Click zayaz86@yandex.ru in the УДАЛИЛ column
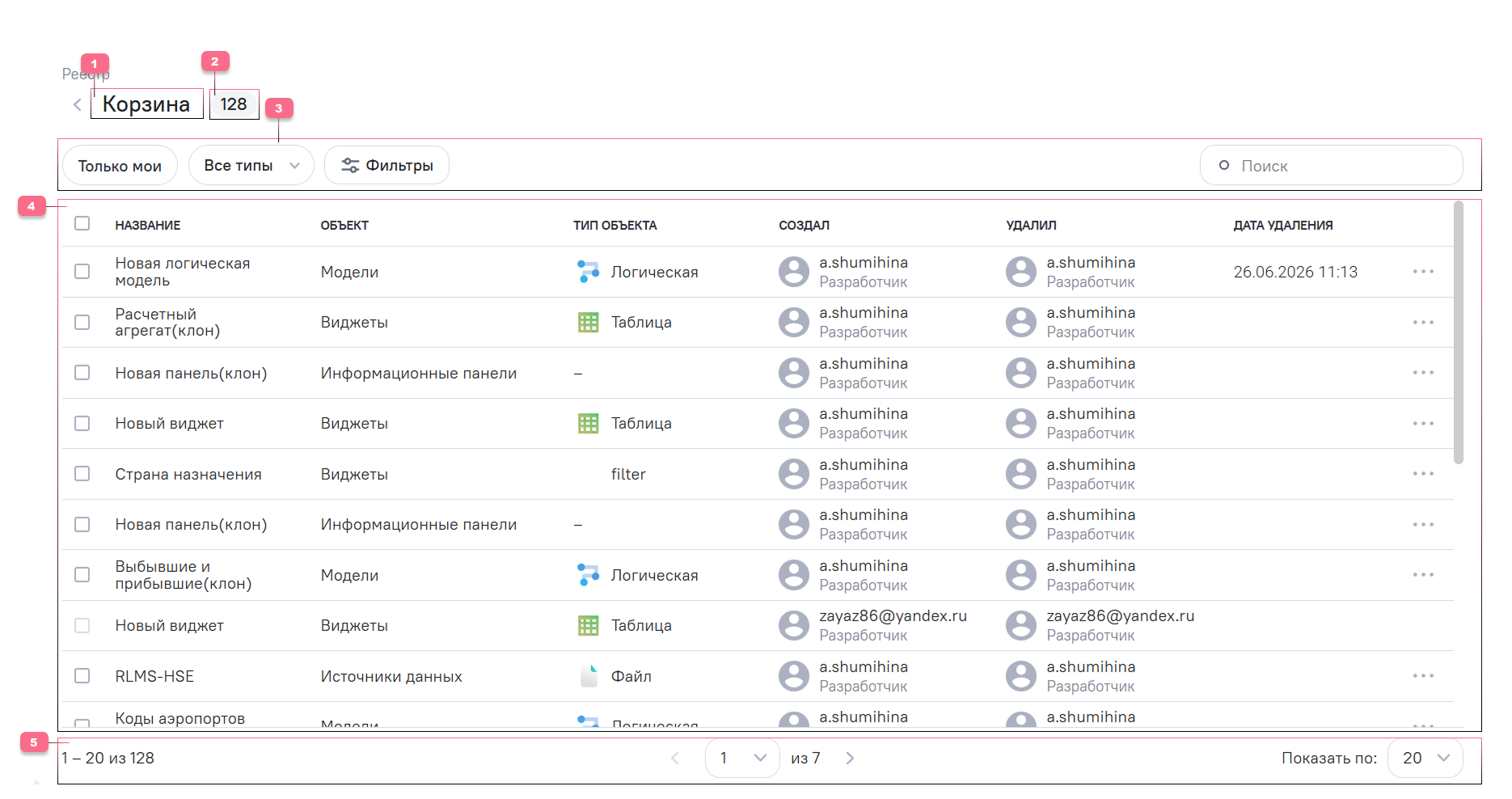Image resolution: width=1512 pixels, height=799 pixels. click(1120, 616)
